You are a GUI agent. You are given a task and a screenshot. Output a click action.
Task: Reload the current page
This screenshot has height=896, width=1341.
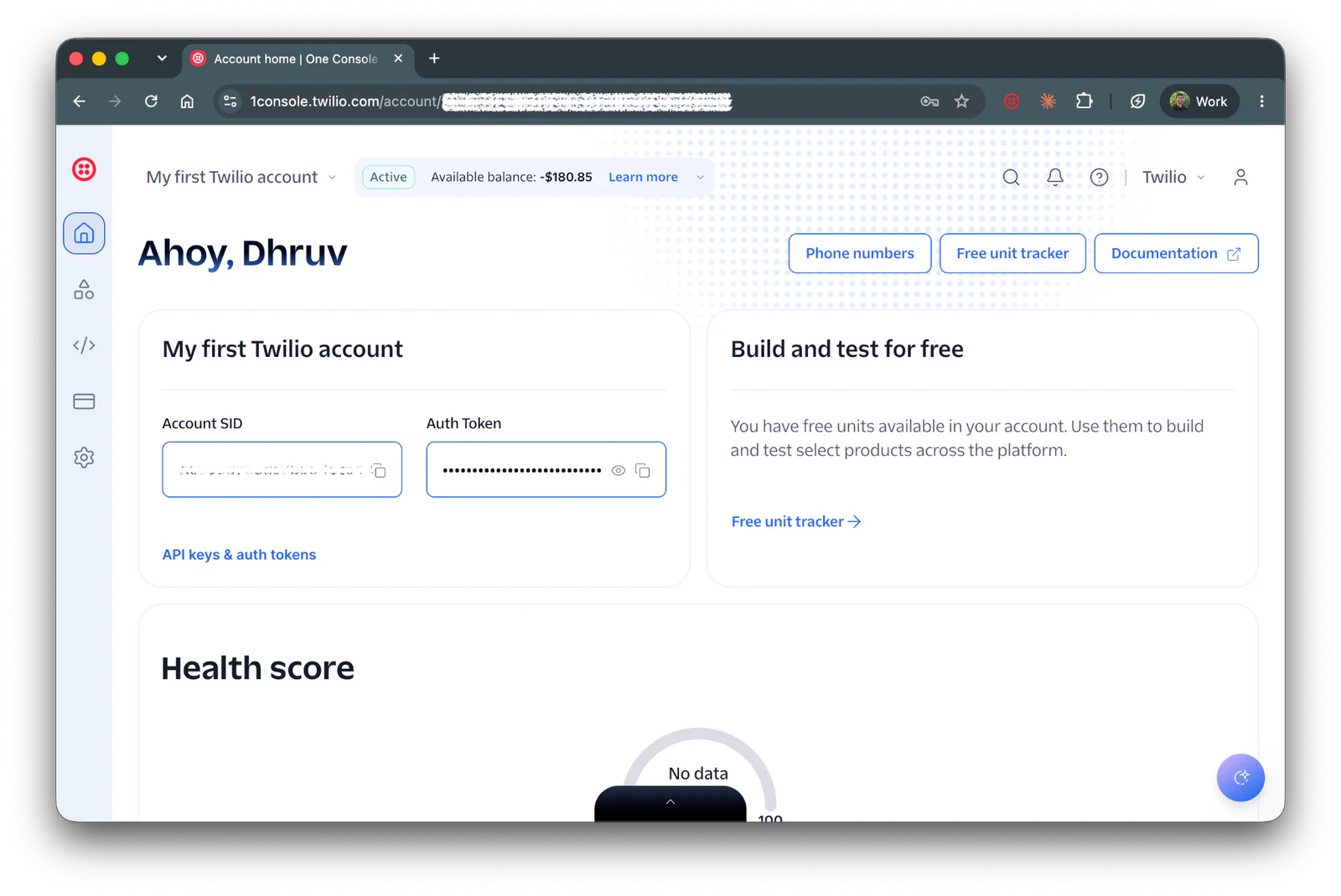tap(151, 101)
